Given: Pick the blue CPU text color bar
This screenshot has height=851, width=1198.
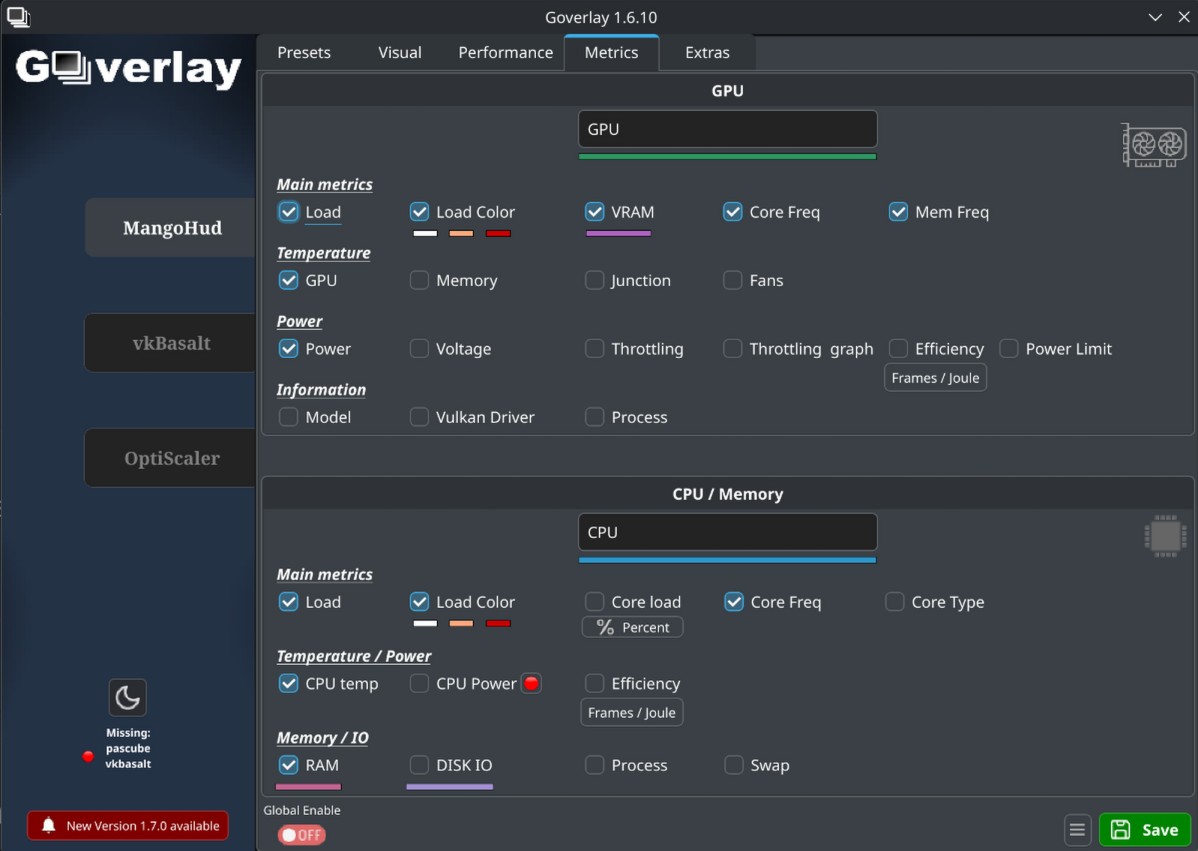Looking at the screenshot, I should coord(727,561).
